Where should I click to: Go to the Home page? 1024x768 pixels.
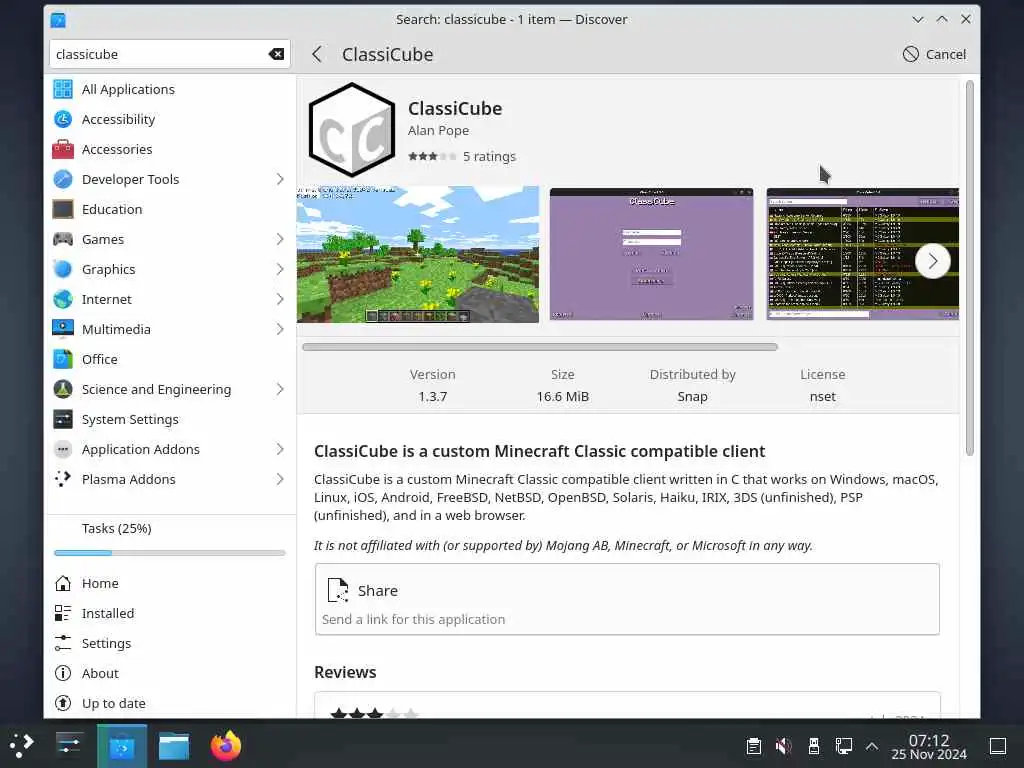[x=170, y=584]
